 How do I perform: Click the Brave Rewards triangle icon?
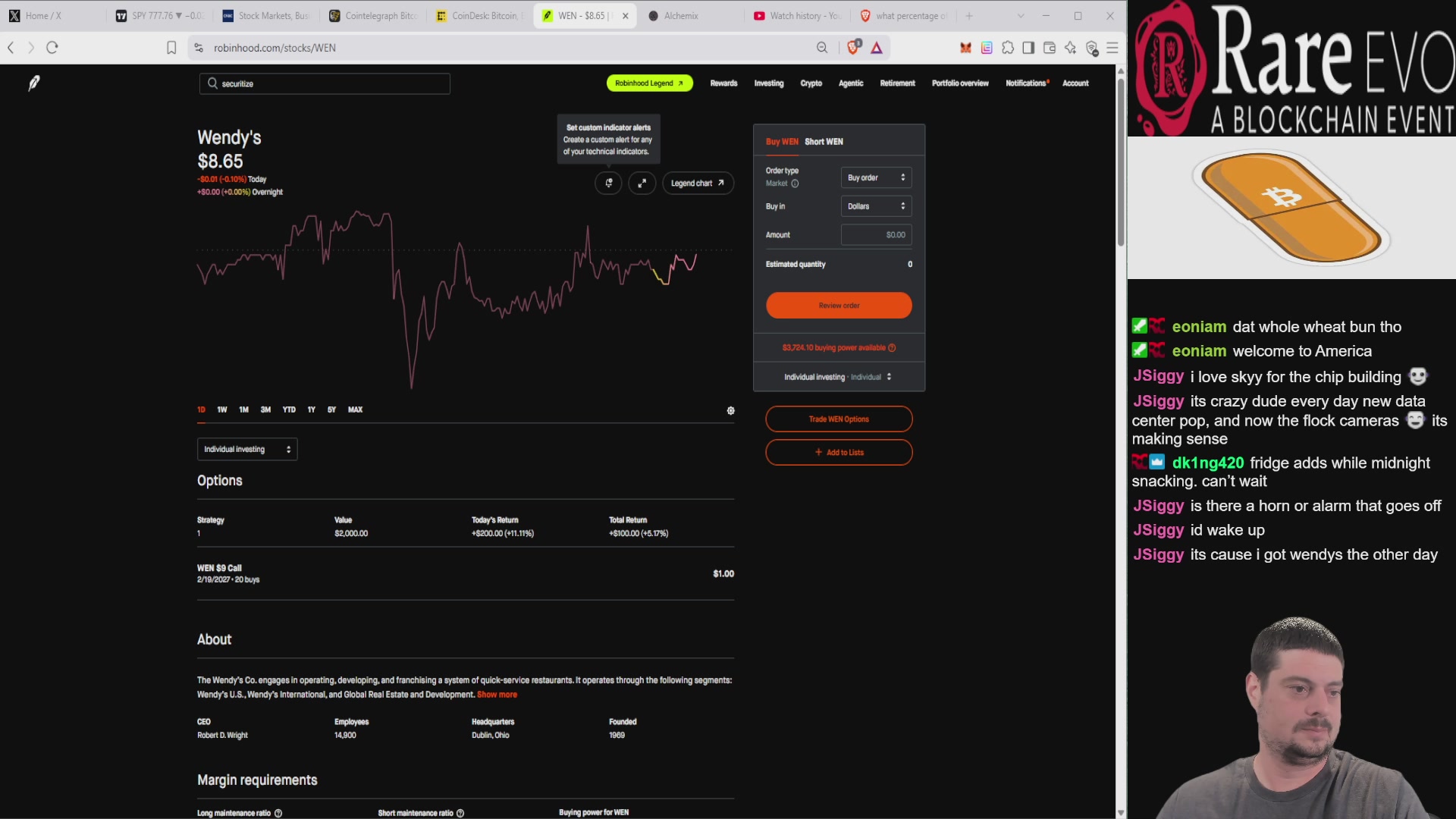[x=877, y=48]
